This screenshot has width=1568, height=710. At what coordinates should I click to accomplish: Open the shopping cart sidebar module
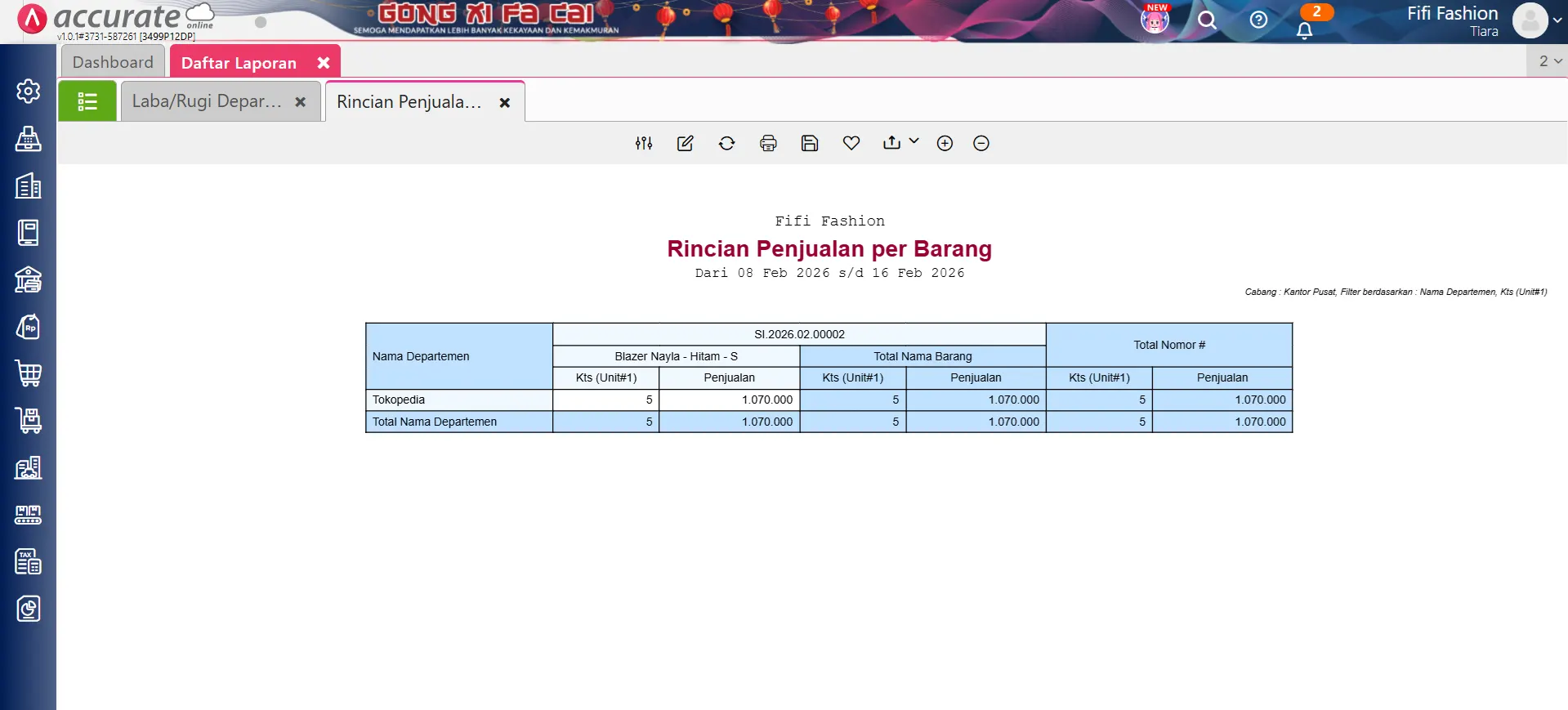[29, 374]
